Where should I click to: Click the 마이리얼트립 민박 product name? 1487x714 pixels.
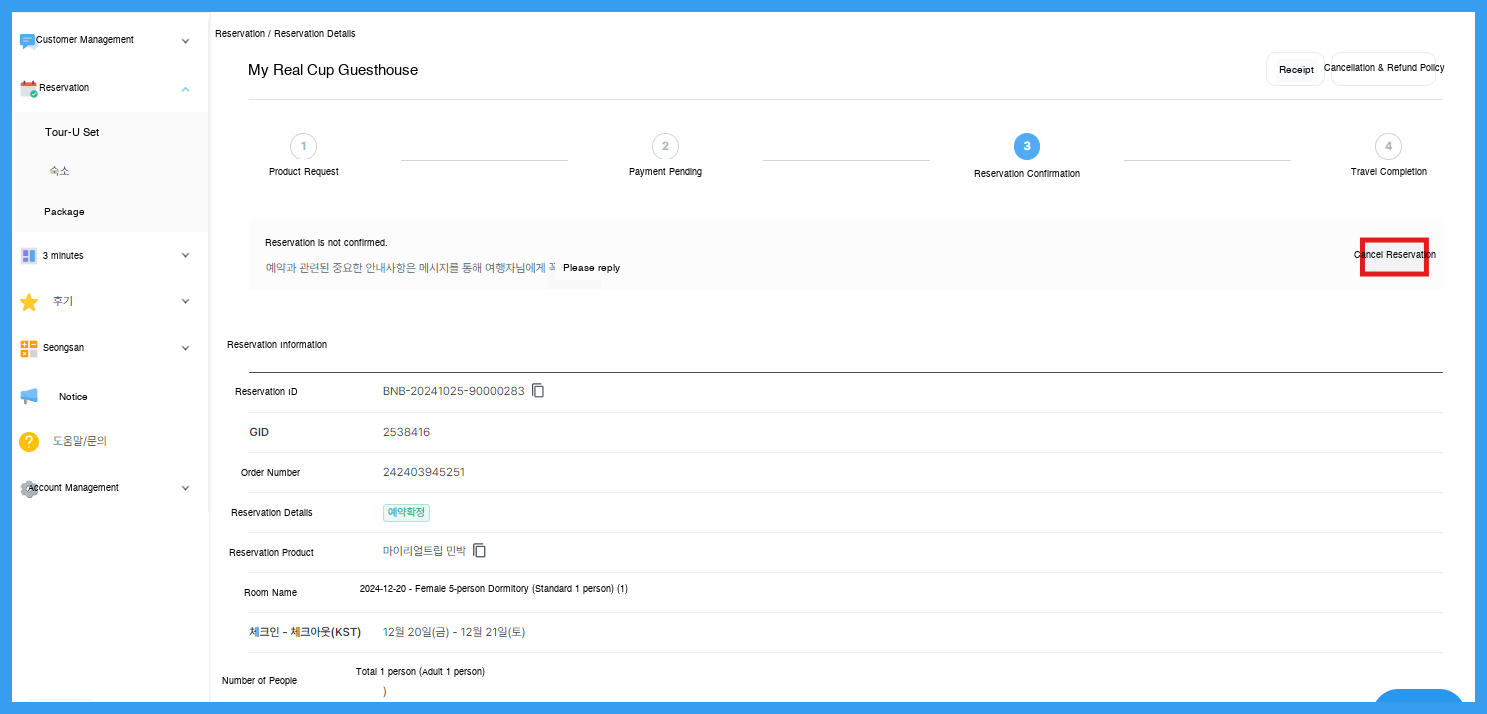pyautogui.click(x=424, y=551)
